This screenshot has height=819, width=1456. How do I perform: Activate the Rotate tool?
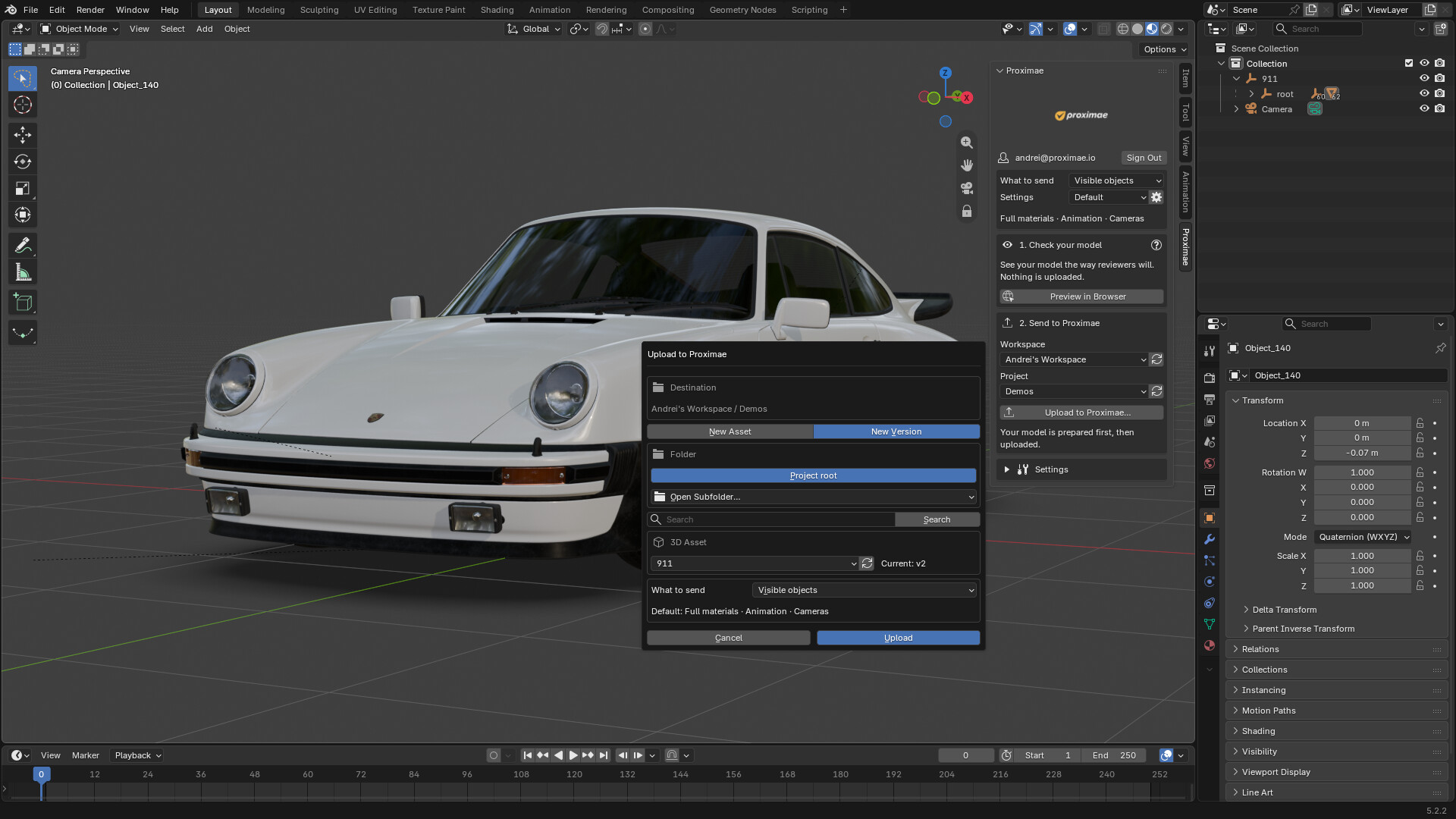23,162
